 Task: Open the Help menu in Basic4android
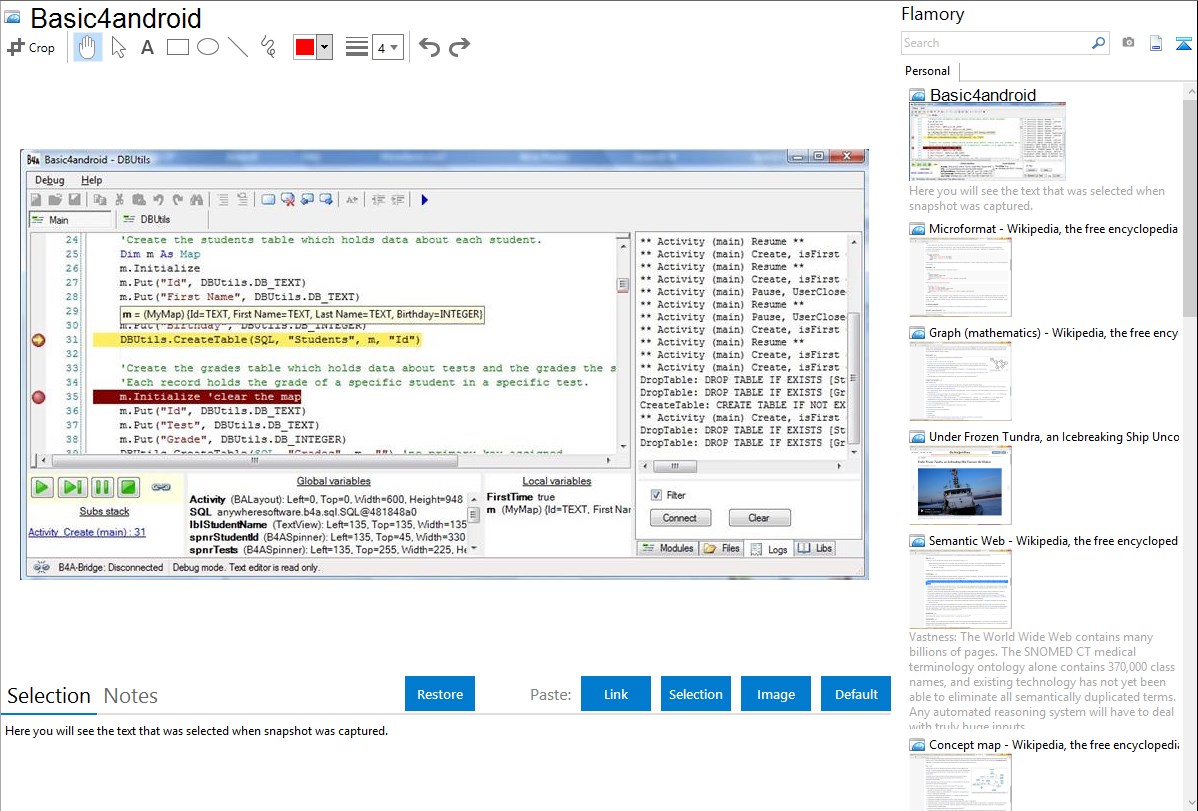(92, 180)
